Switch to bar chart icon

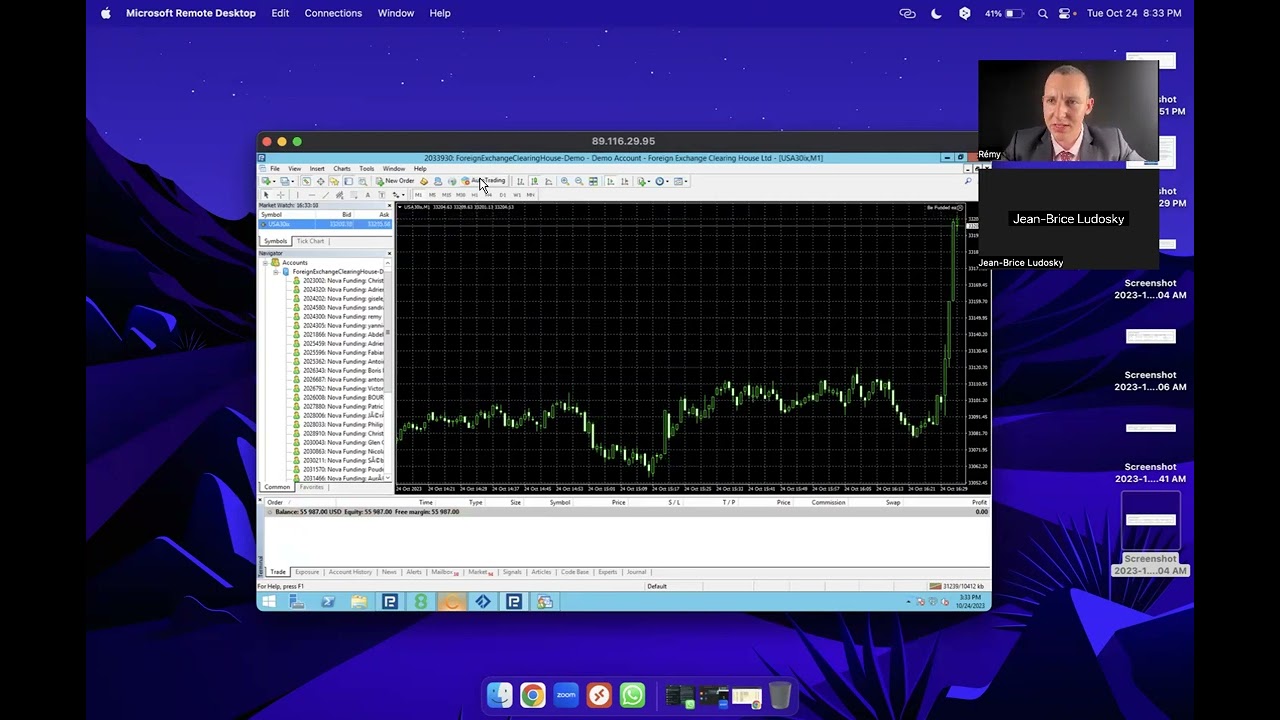[520, 181]
